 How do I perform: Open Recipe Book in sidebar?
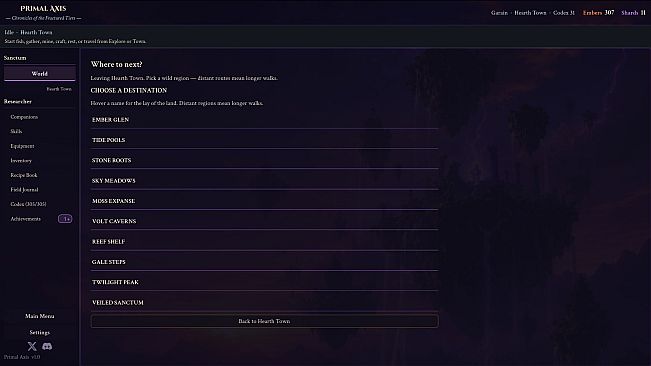pyautogui.click(x=24, y=175)
